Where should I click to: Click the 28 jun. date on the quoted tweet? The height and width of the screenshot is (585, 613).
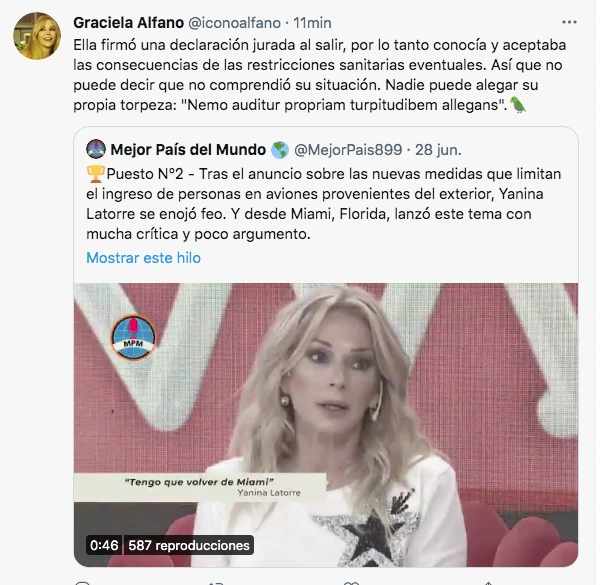438,149
